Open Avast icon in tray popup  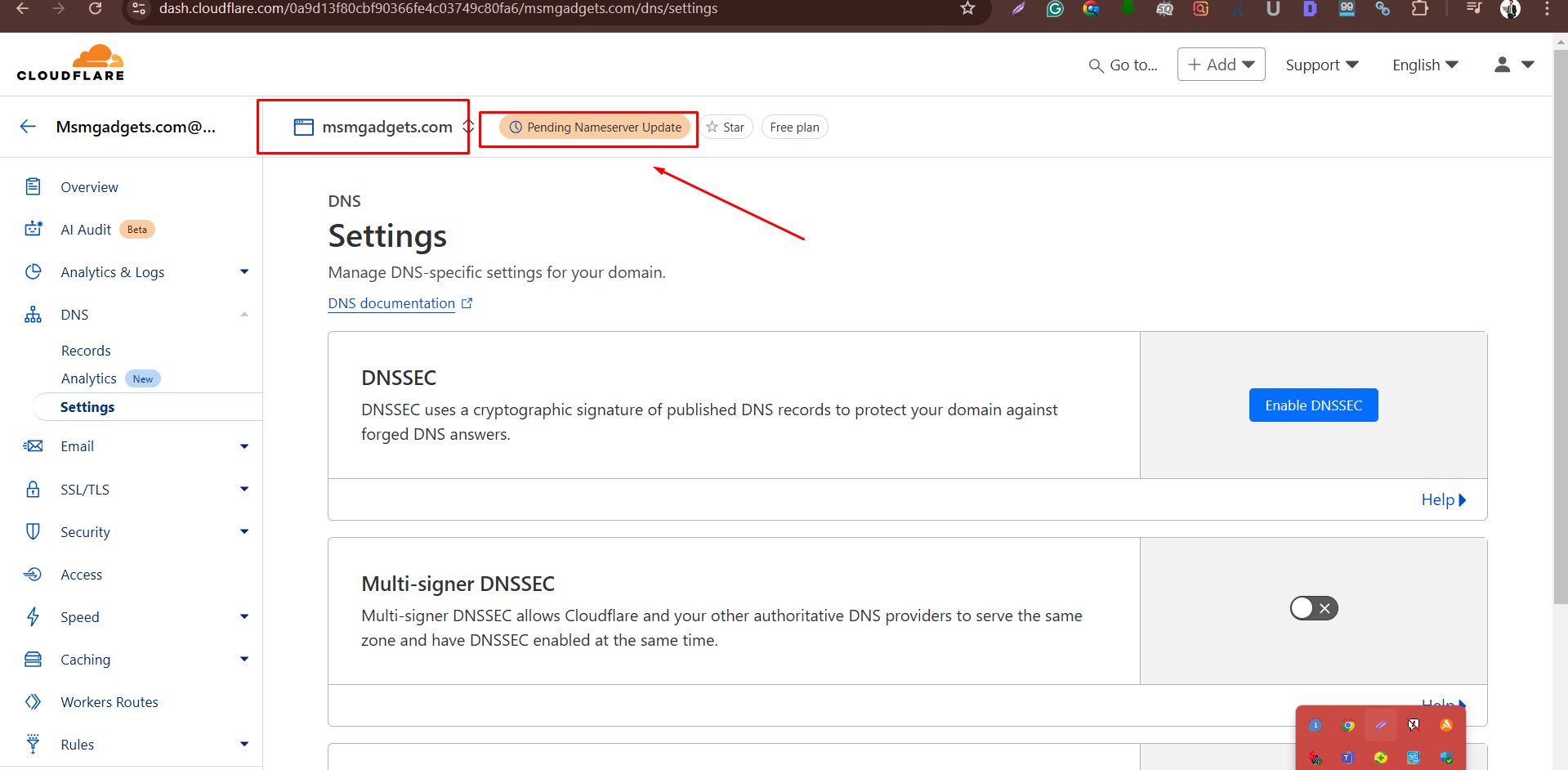1446,725
